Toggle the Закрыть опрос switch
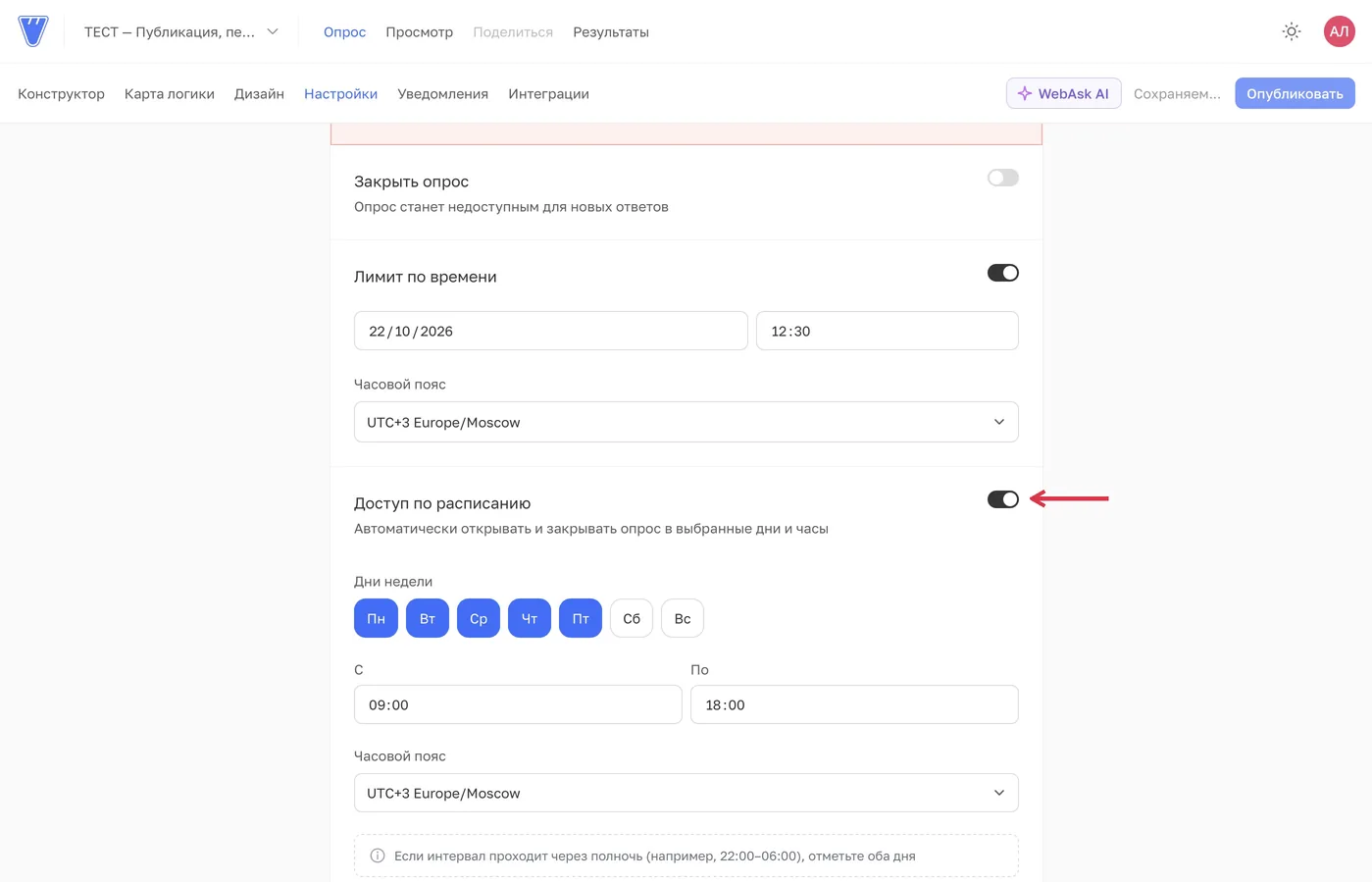 [1002, 178]
